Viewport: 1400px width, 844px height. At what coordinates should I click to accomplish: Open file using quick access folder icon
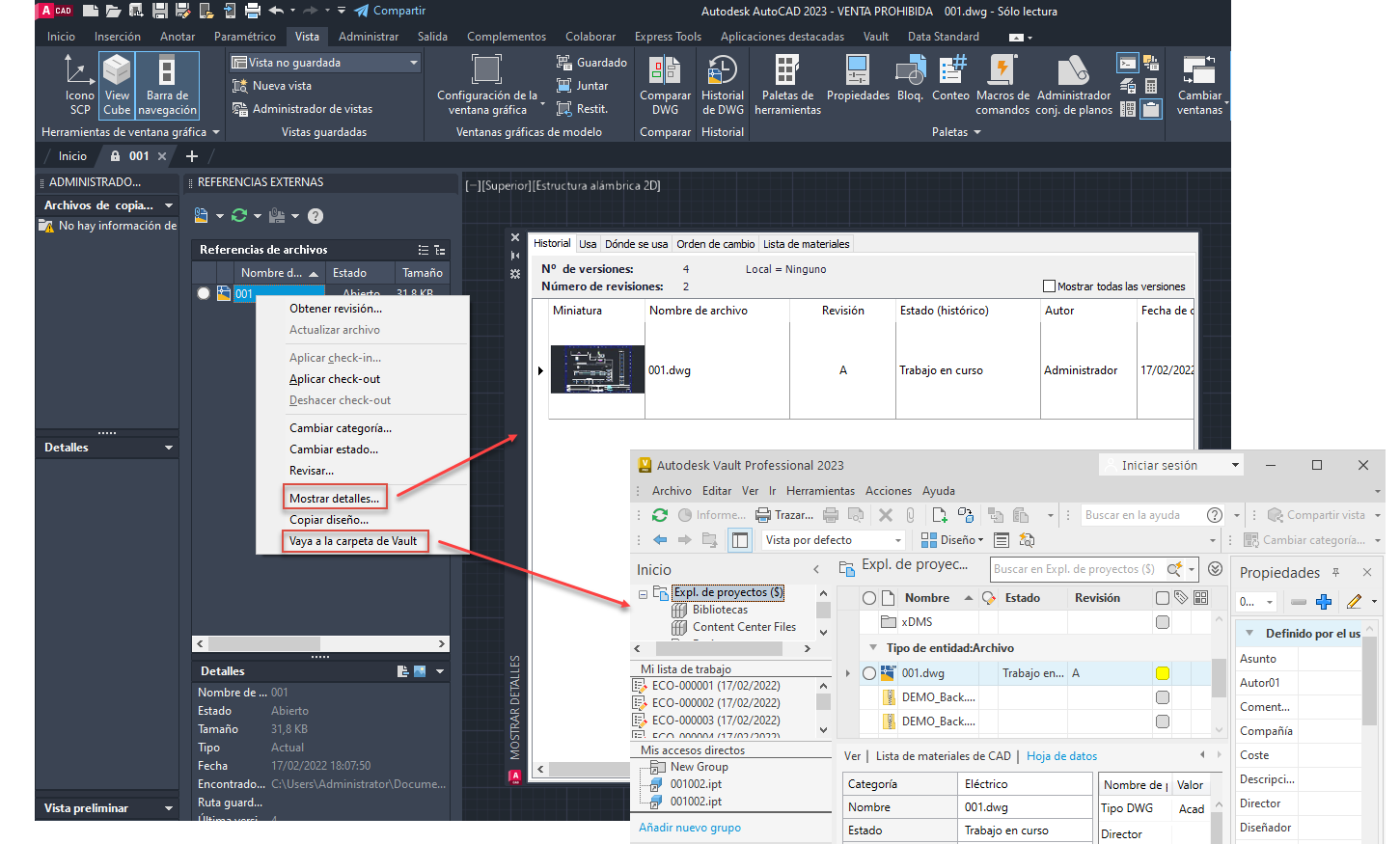(114, 11)
